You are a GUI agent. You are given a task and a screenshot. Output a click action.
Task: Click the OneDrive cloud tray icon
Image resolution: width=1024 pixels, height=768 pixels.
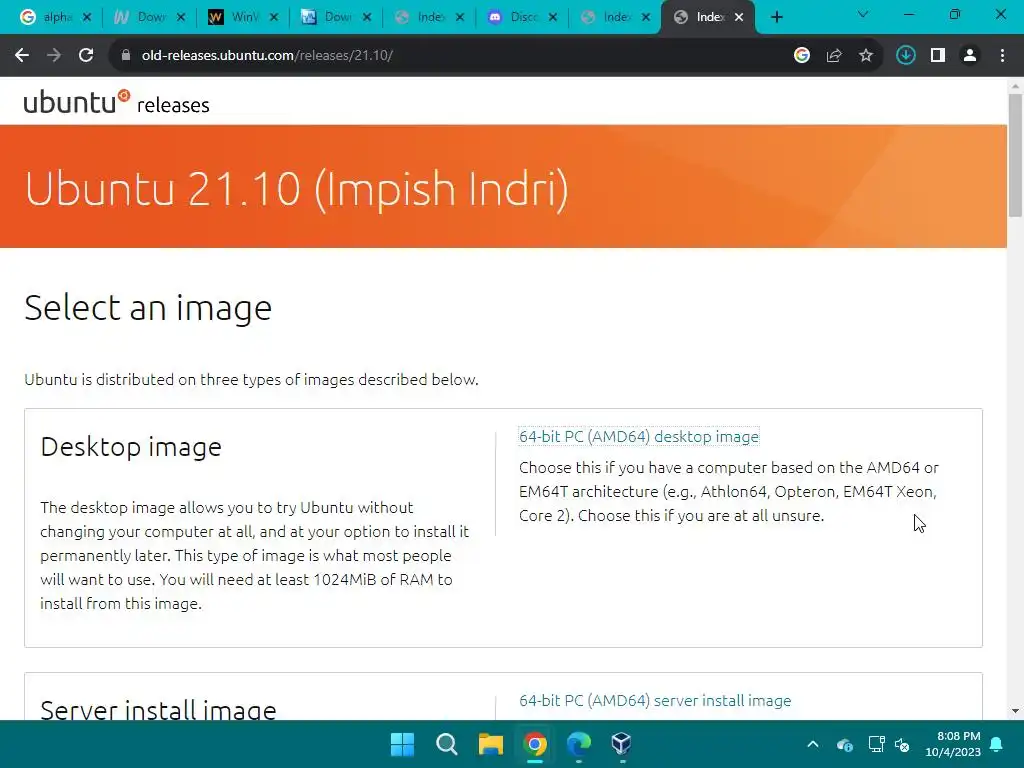click(844, 744)
